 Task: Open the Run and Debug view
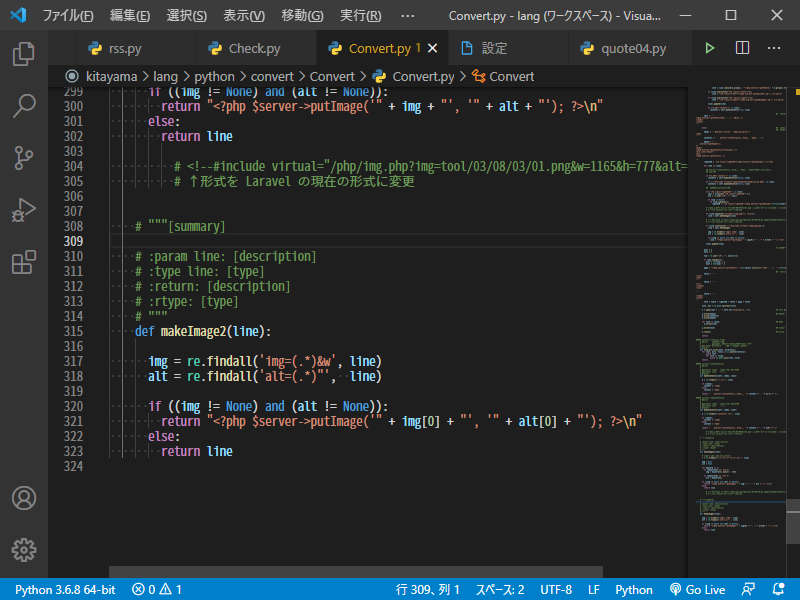(24, 211)
